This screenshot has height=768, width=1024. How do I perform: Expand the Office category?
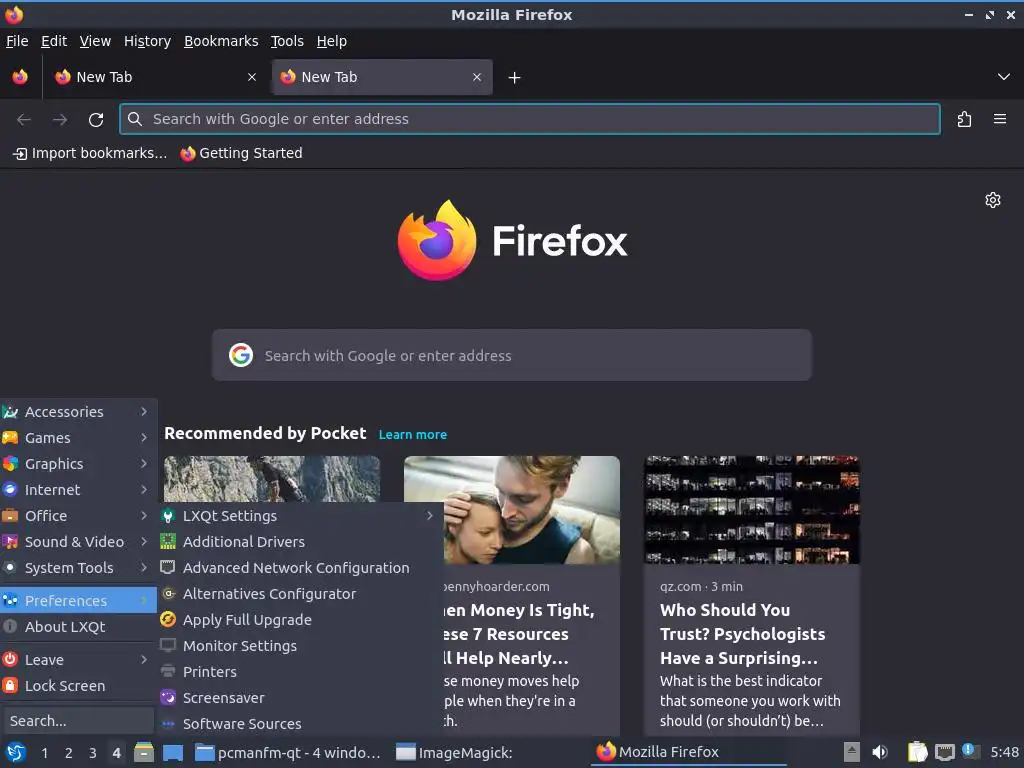pyautogui.click(x=78, y=515)
